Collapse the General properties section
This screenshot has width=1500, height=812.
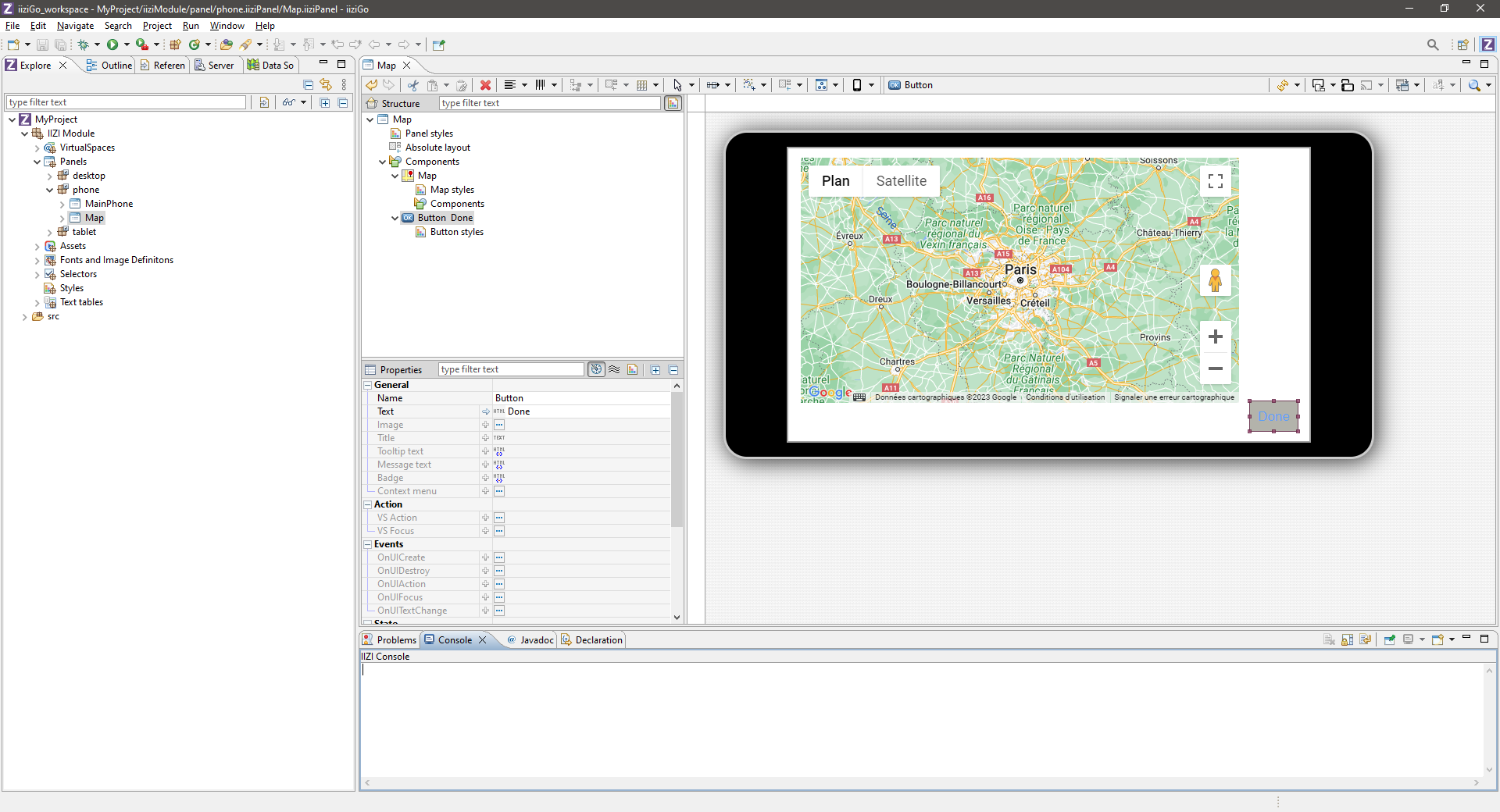[368, 385]
